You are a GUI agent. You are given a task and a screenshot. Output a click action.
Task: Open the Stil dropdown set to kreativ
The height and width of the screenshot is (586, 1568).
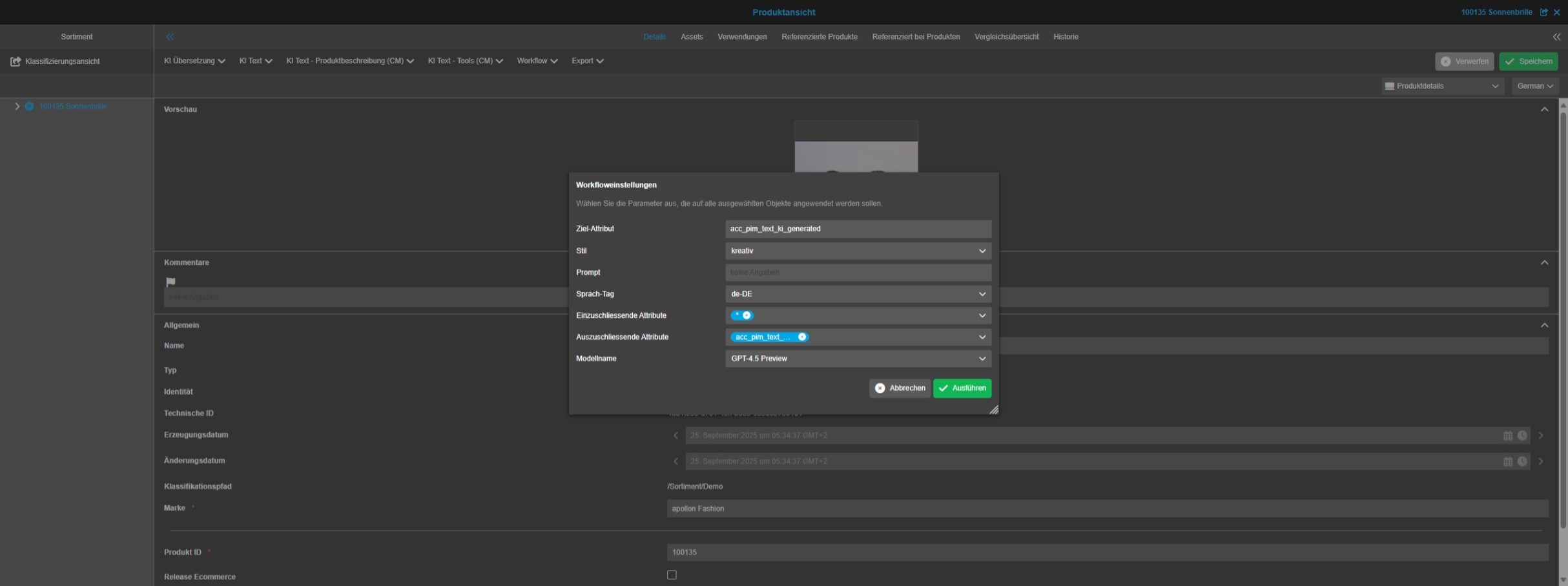pos(858,251)
